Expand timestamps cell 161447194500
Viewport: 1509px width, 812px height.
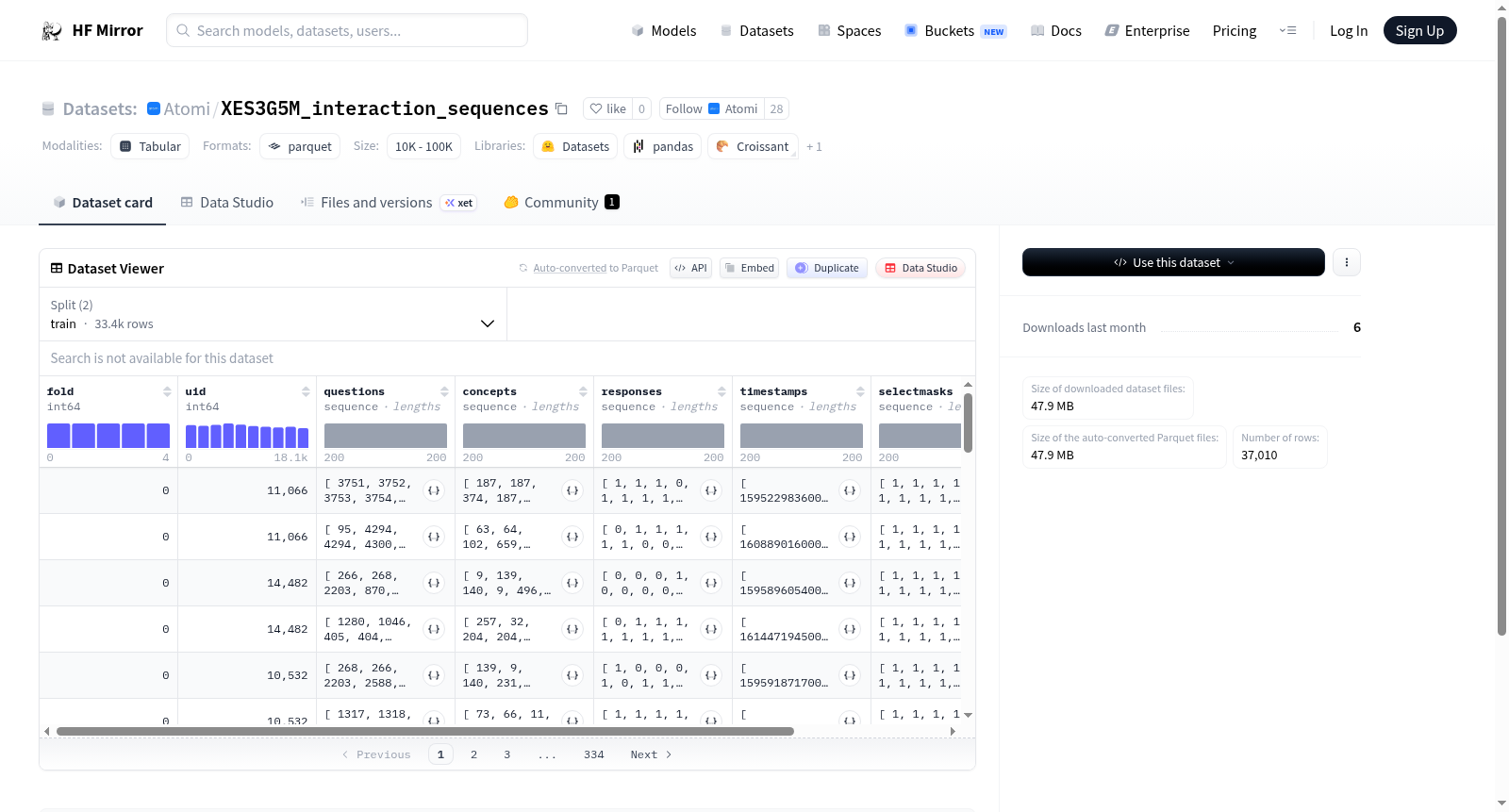(x=850, y=629)
